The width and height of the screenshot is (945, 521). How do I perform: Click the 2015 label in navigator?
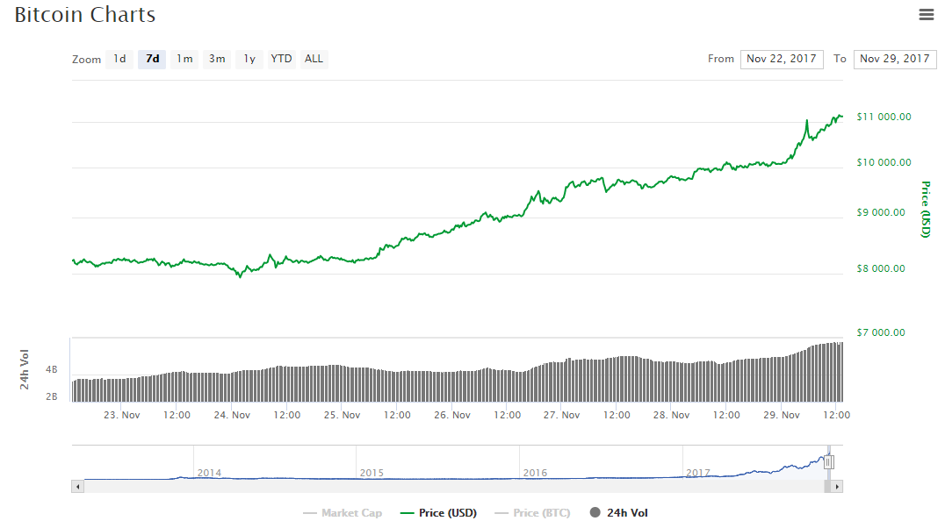[x=371, y=473]
